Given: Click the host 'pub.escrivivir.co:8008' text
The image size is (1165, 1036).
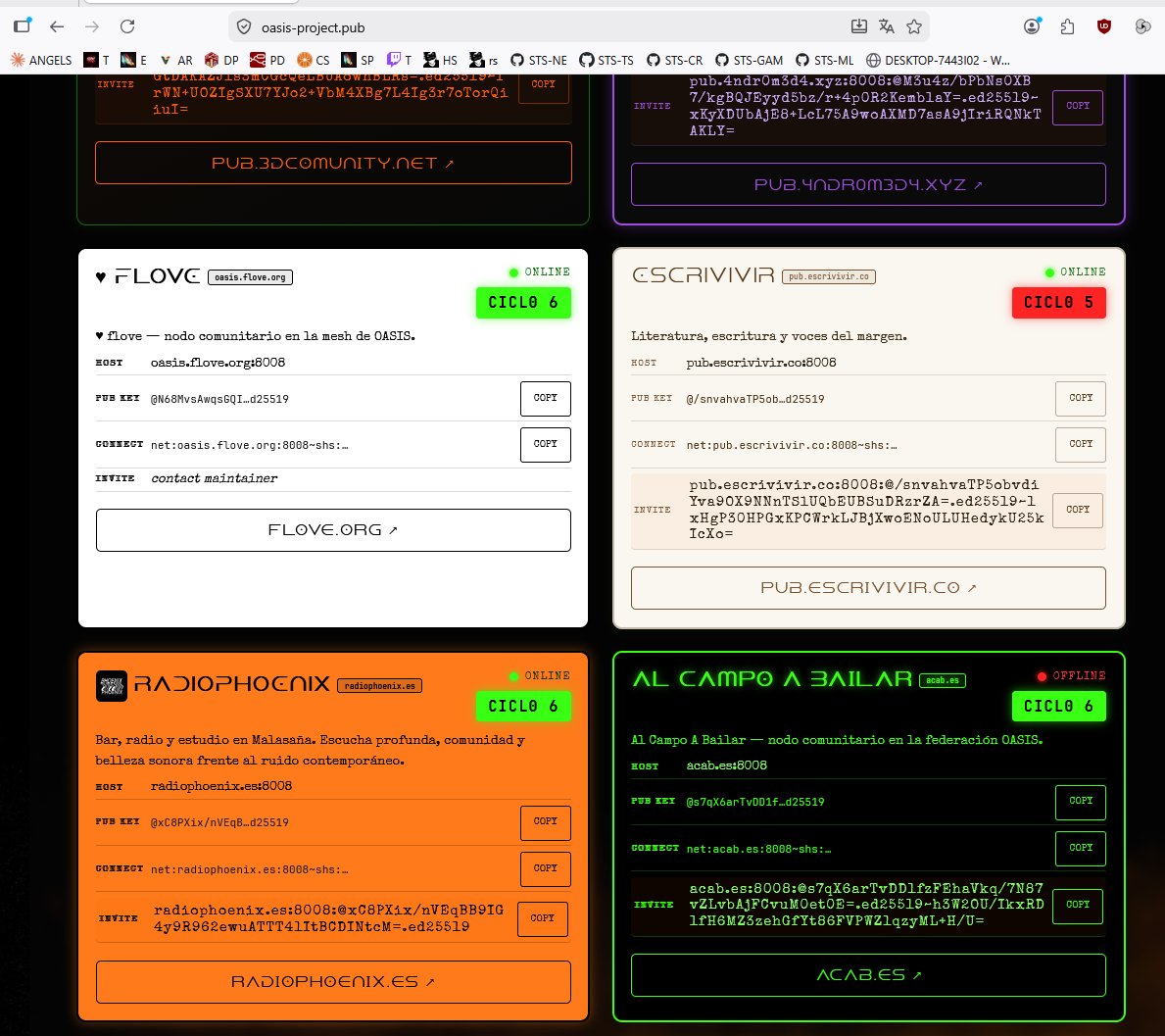Looking at the screenshot, I should pyautogui.click(x=761, y=363).
